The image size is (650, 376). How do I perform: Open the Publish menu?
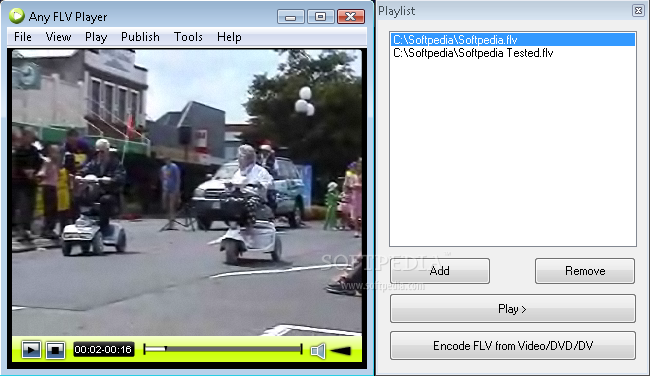tap(140, 37)
